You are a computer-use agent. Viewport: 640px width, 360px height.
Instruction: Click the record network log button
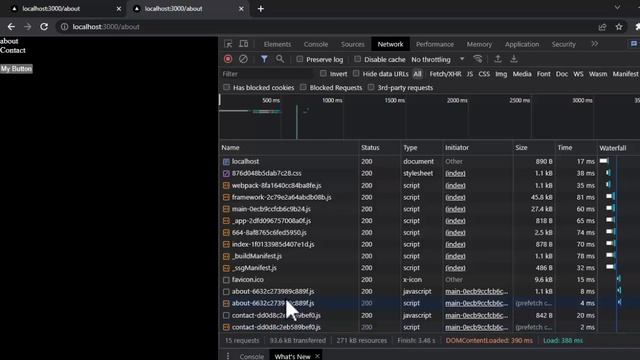(228, 59)
